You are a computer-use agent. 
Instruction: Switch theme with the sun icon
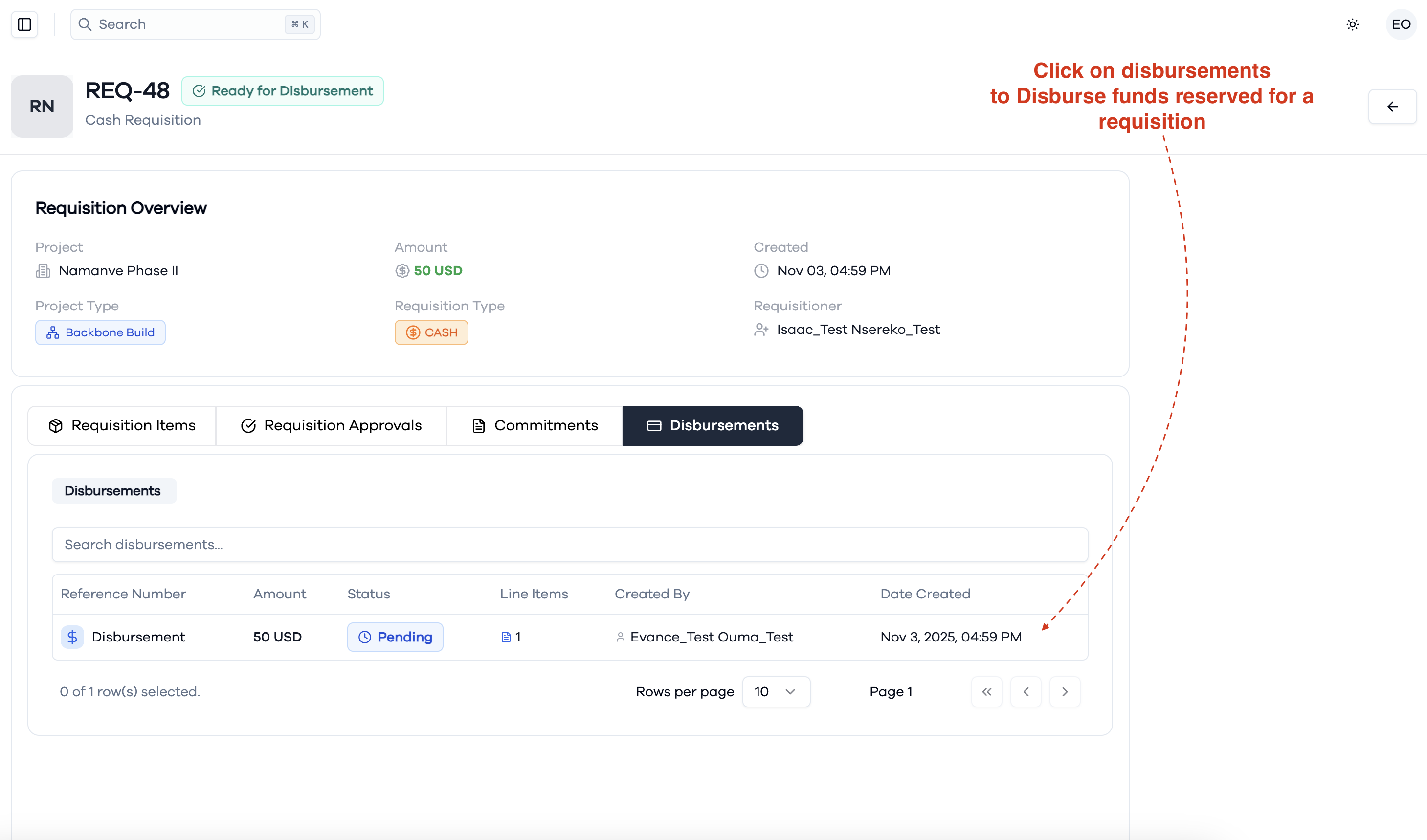tap(1352, 24)
